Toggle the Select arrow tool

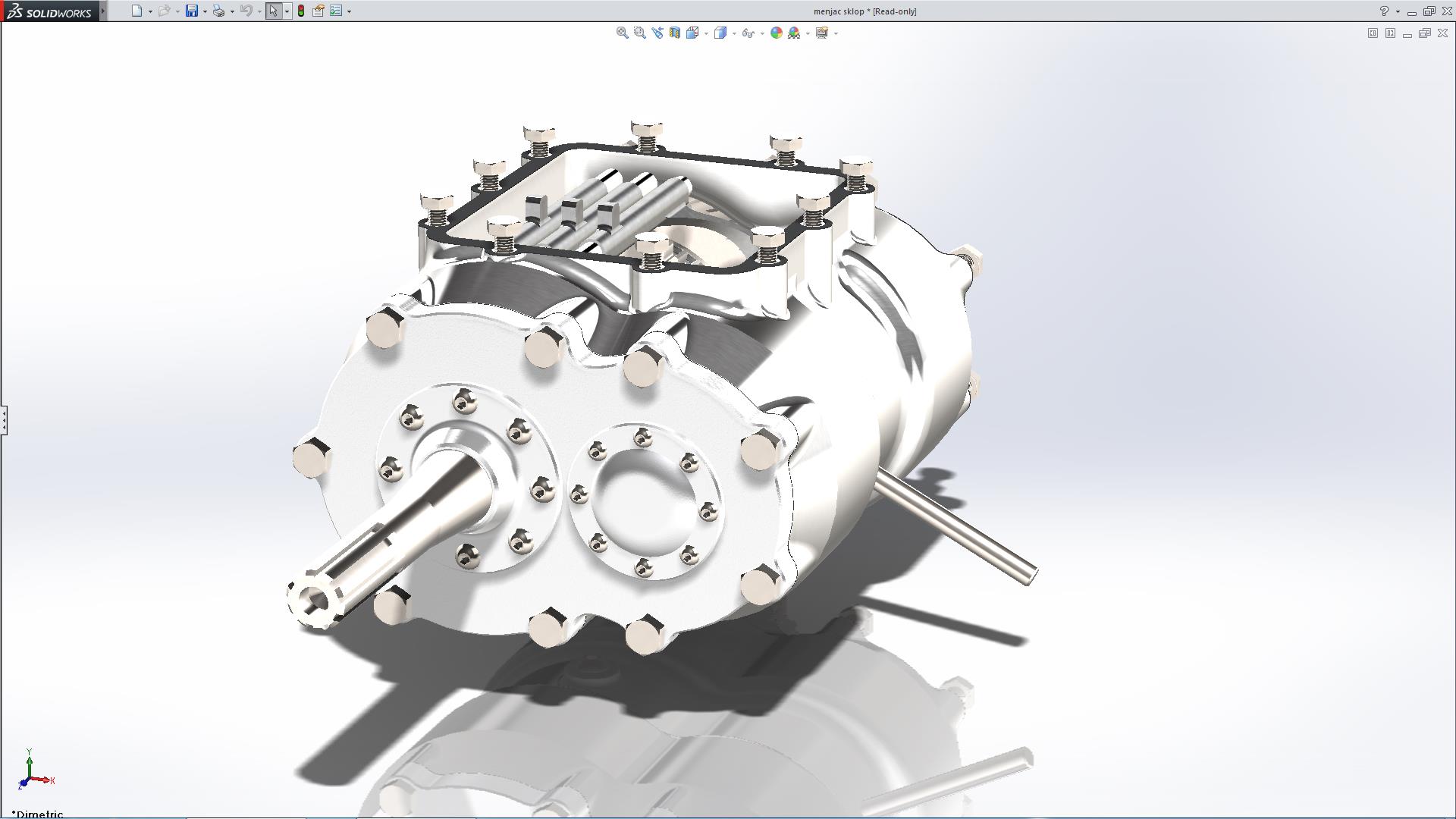(273, 11)
